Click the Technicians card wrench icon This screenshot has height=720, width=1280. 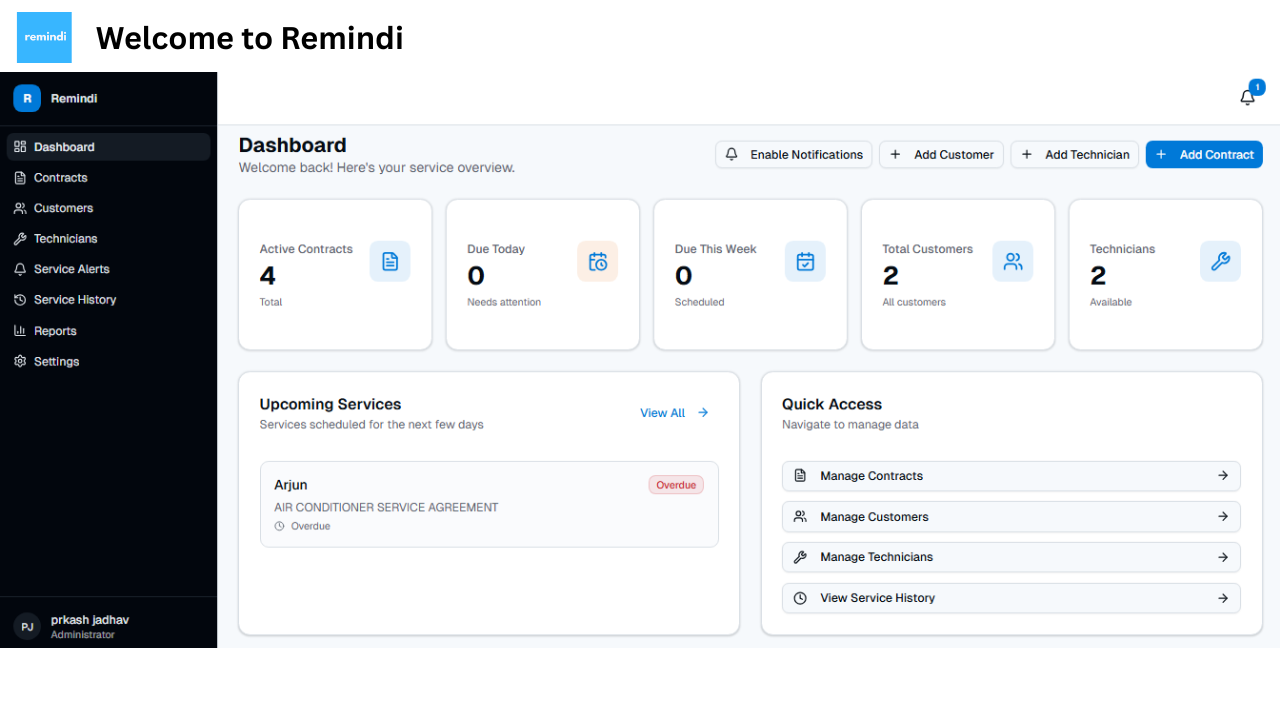[x=1220, y=261]
